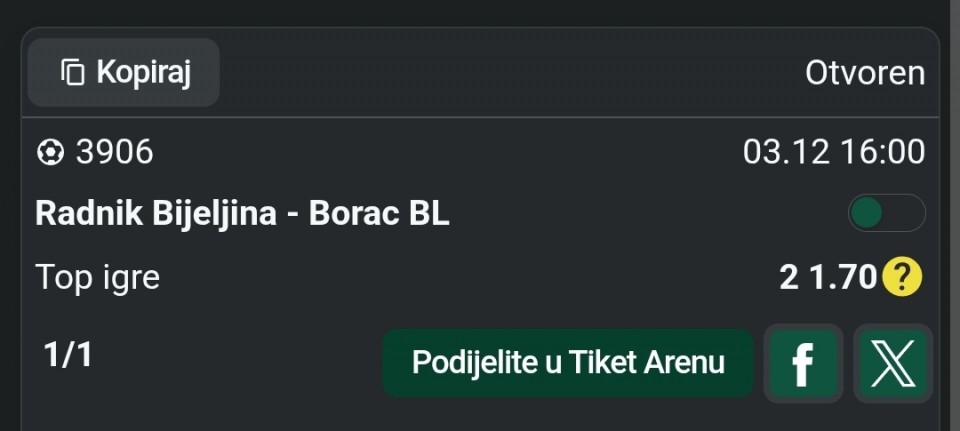
Task: Click the copy icon beside Kopiraj
Action: pyautogui.click(x=73, y=72)
